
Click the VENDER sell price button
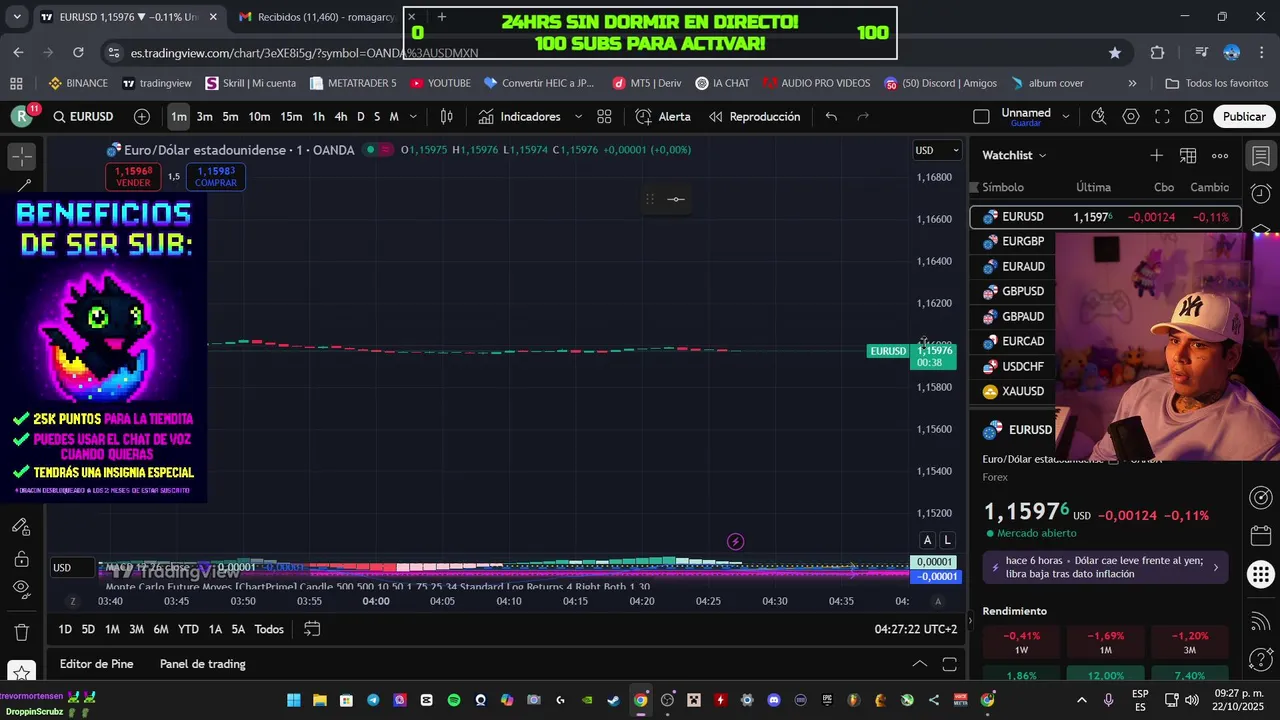click(x=133, y=177)
